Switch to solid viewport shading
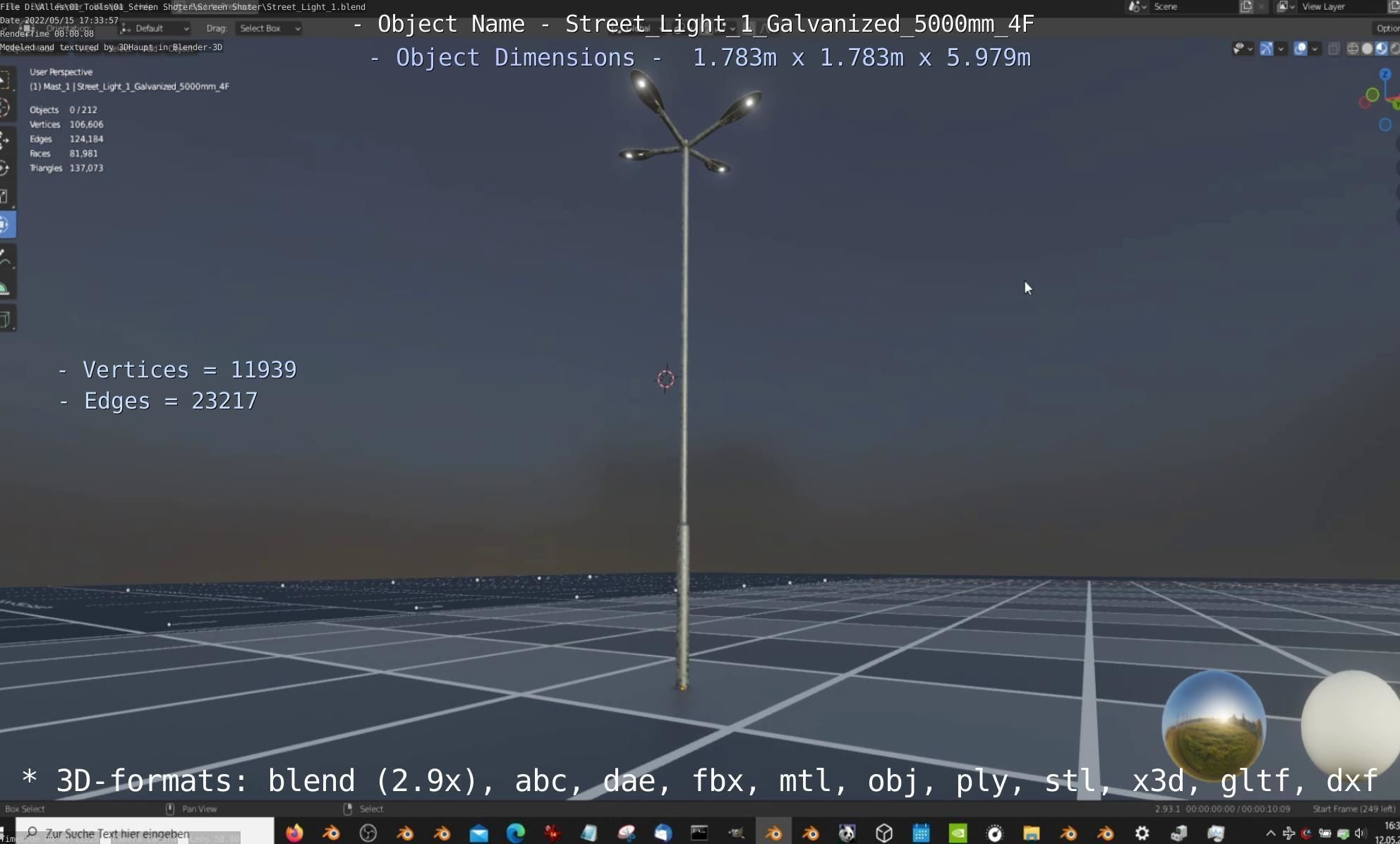The height and width of the screenshot is (844, 1400). [1367, 49]
